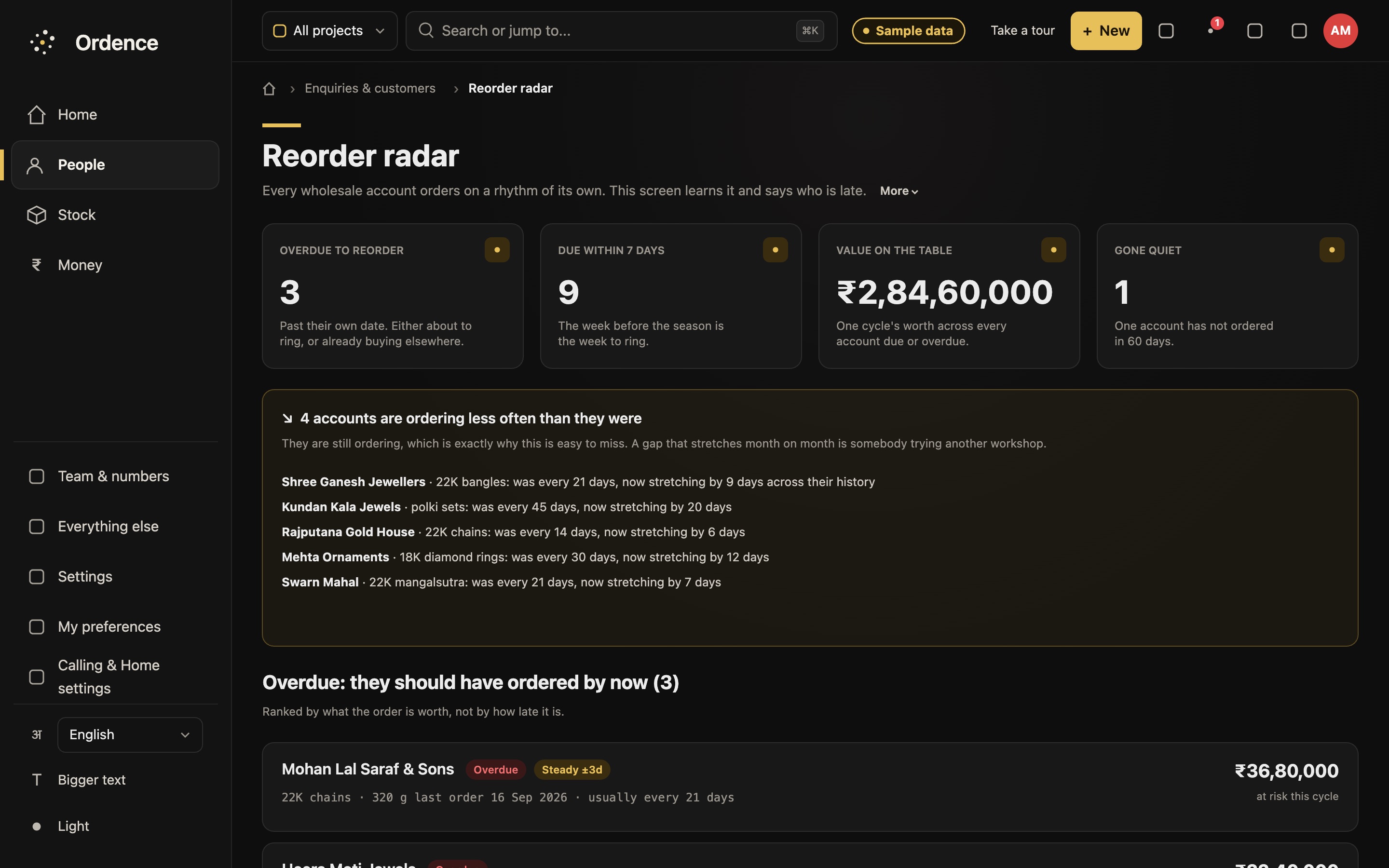Screen dimensions: 1389x868
Task: Click the Overdue to reorder card dot icon
Action: [496, 250]
